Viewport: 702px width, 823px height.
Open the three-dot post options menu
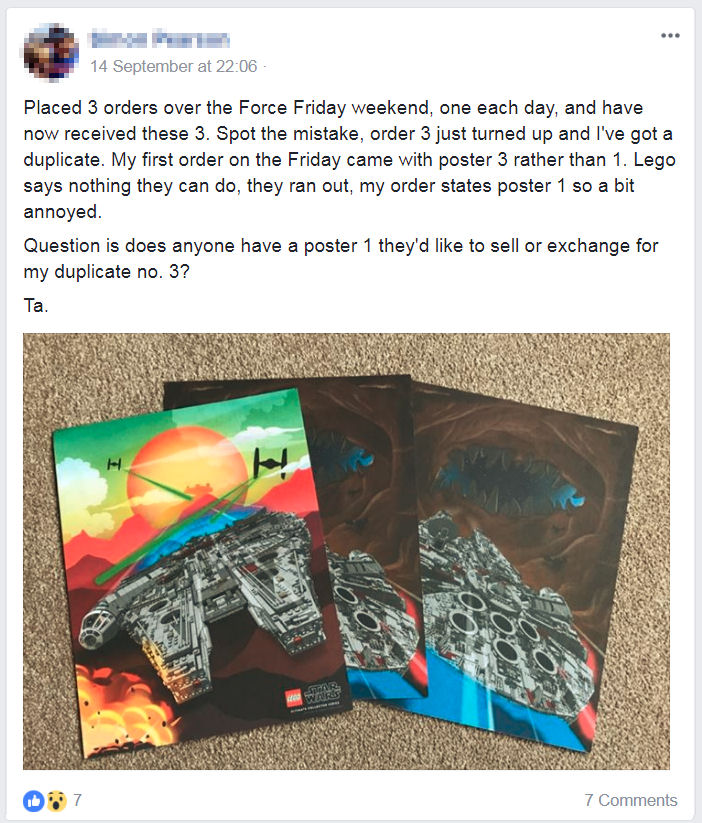670,36
